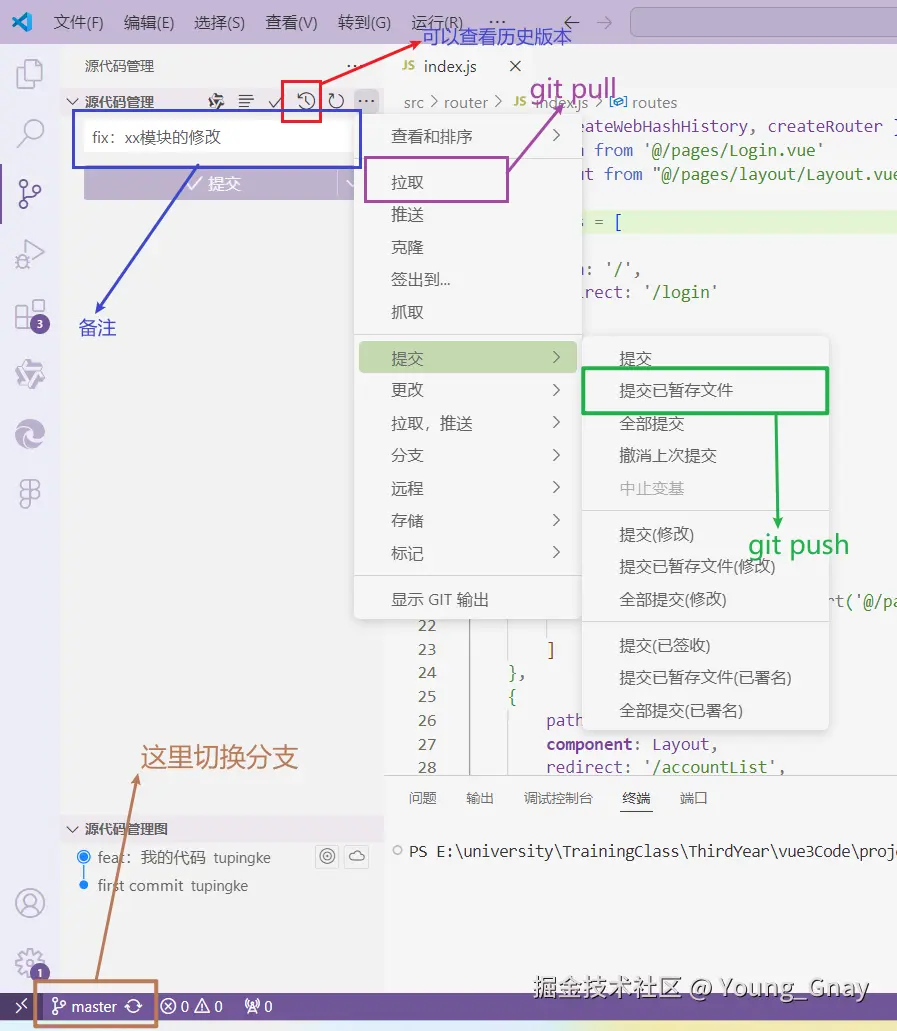Open Extensions view with badge 3
The height and width of the screenshot is (1031, 897).
point(31,316)
